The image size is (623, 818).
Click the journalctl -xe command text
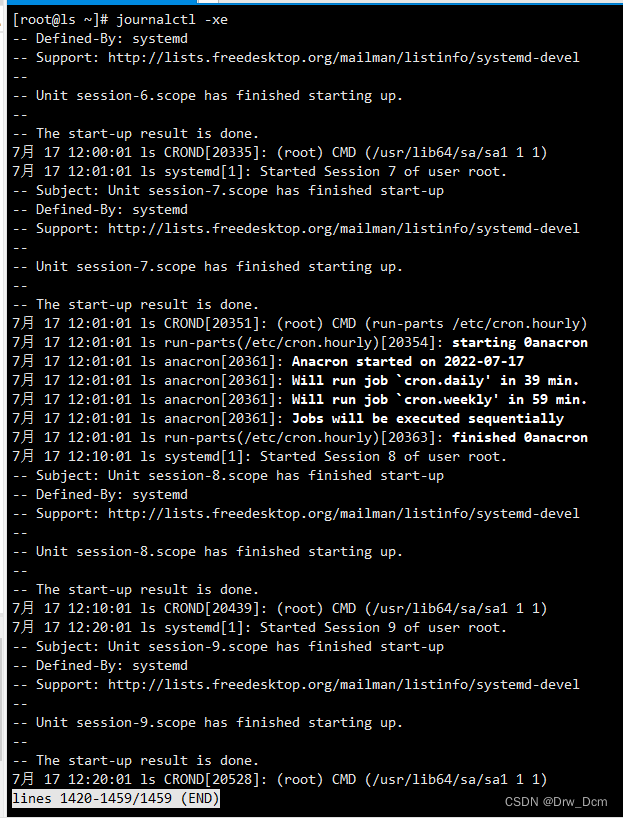172,20
